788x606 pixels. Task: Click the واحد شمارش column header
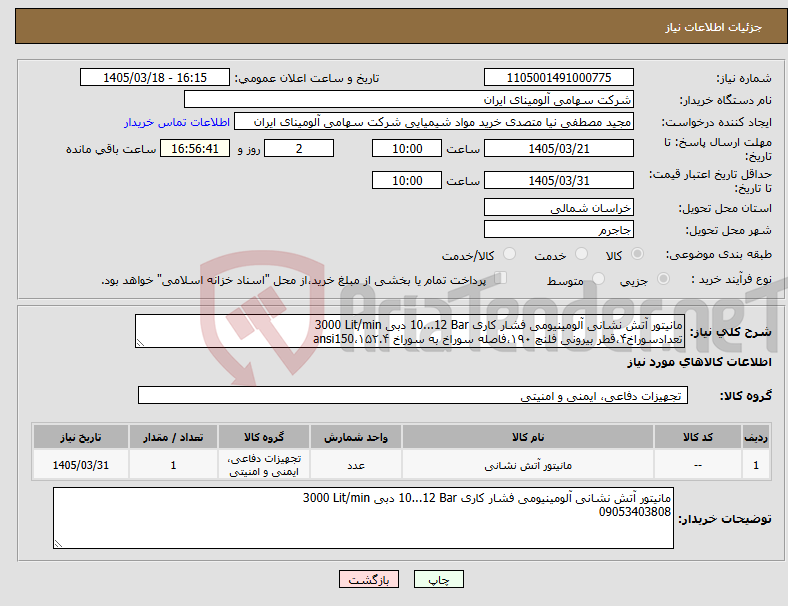pos(356,437)
